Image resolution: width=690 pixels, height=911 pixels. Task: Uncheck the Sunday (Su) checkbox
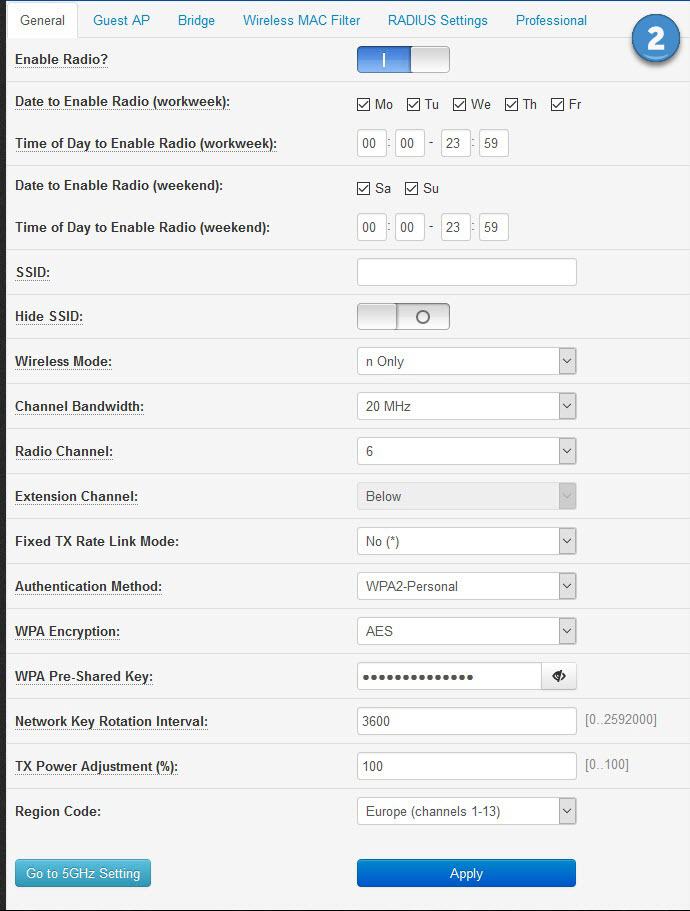point(411,189)
